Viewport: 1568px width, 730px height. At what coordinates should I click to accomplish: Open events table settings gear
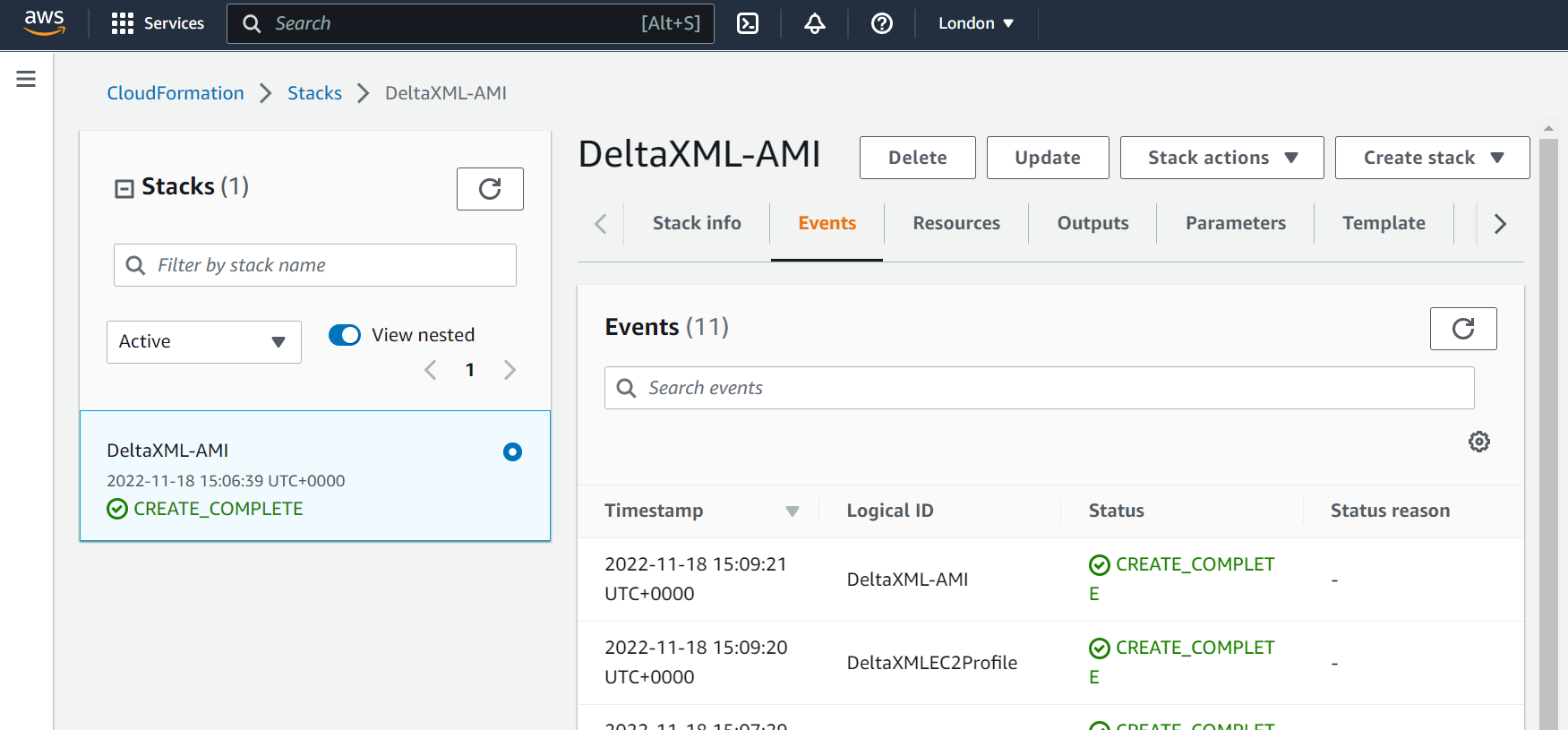1478,442
